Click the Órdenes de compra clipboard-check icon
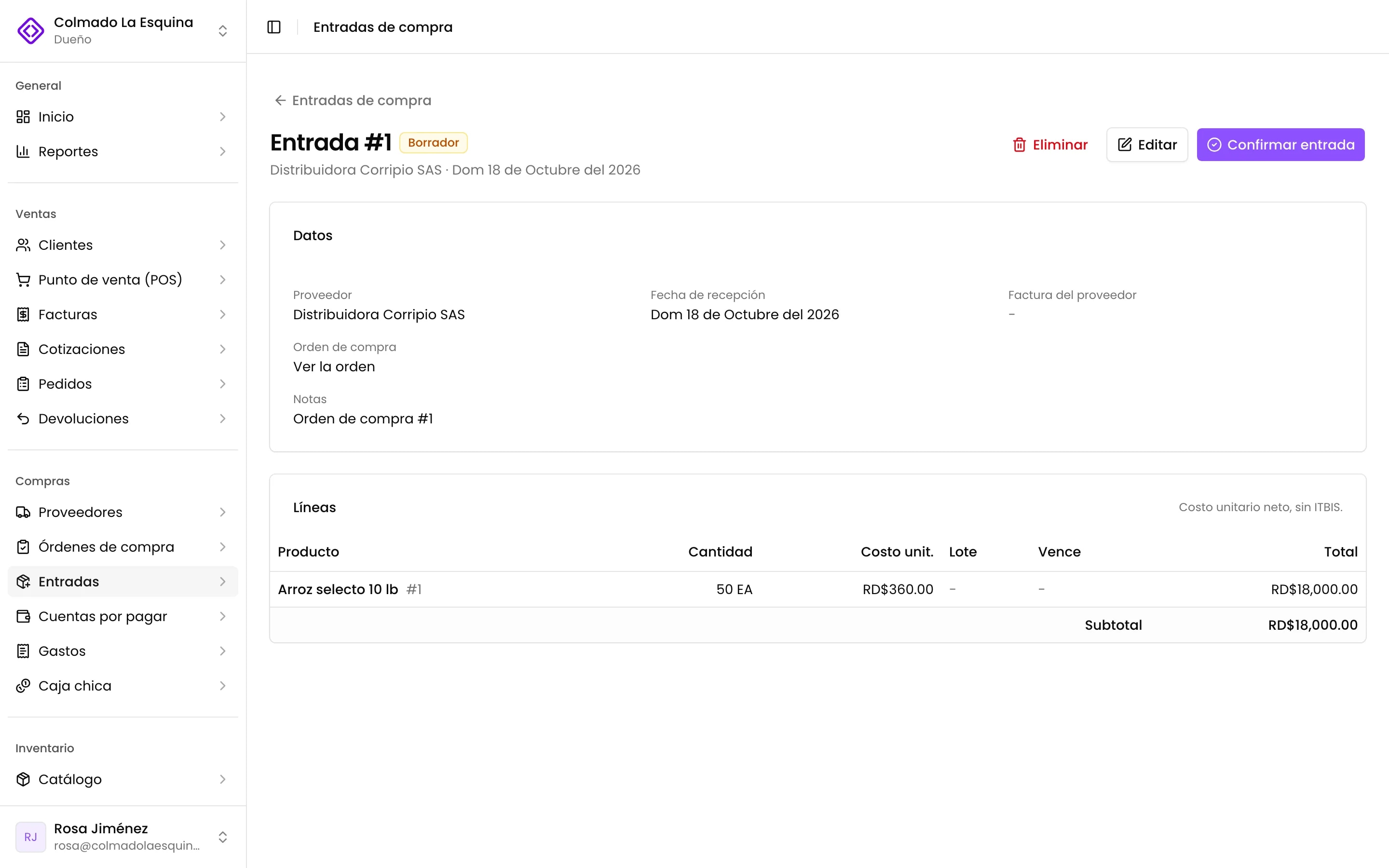Viewport: 1389px width, 868px height. click(23, 547)
